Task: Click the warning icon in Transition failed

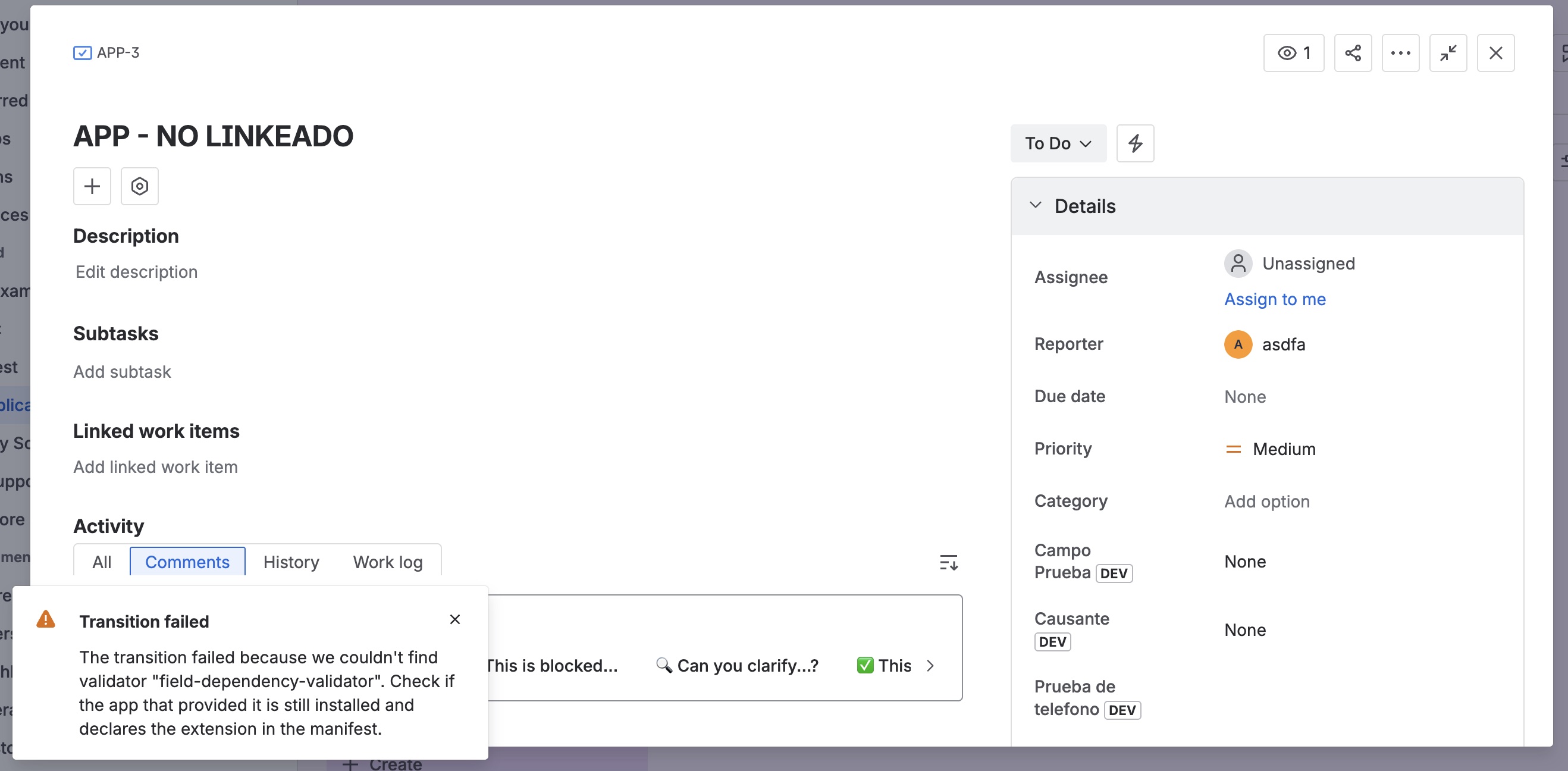Action: click(46, 619)
